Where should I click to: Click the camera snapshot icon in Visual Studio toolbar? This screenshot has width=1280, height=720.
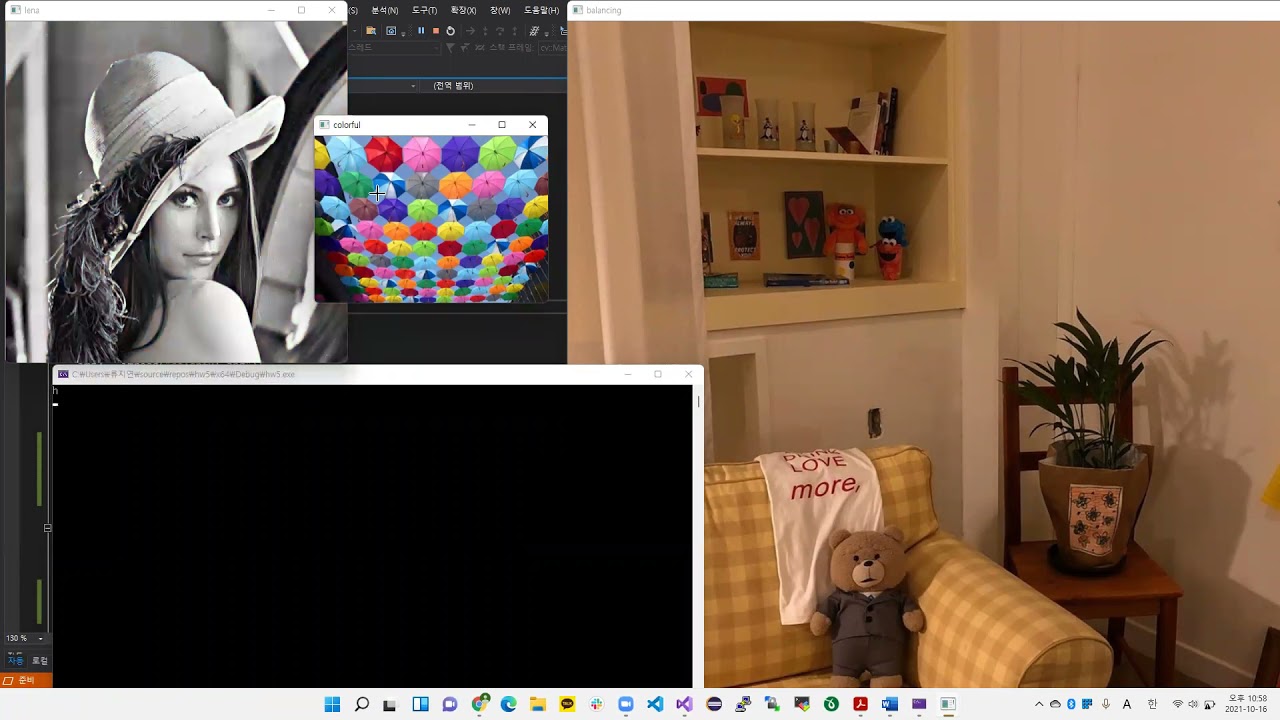[391, 31]
